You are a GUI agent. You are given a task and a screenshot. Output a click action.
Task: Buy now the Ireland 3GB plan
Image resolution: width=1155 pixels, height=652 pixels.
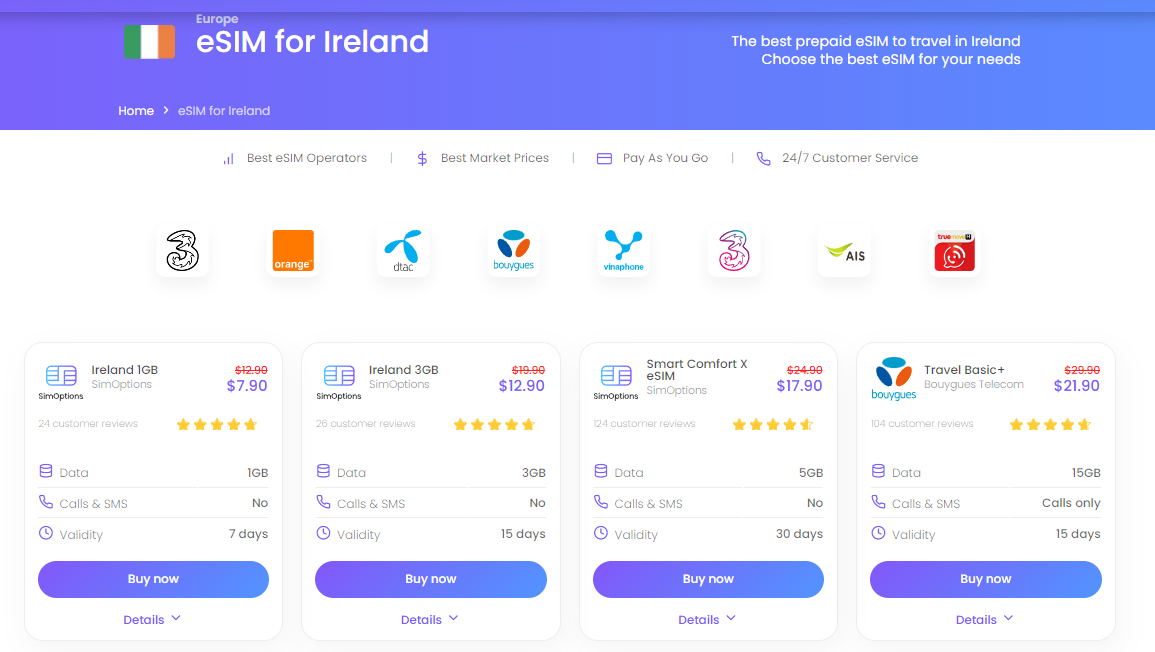tap(431, 579)
